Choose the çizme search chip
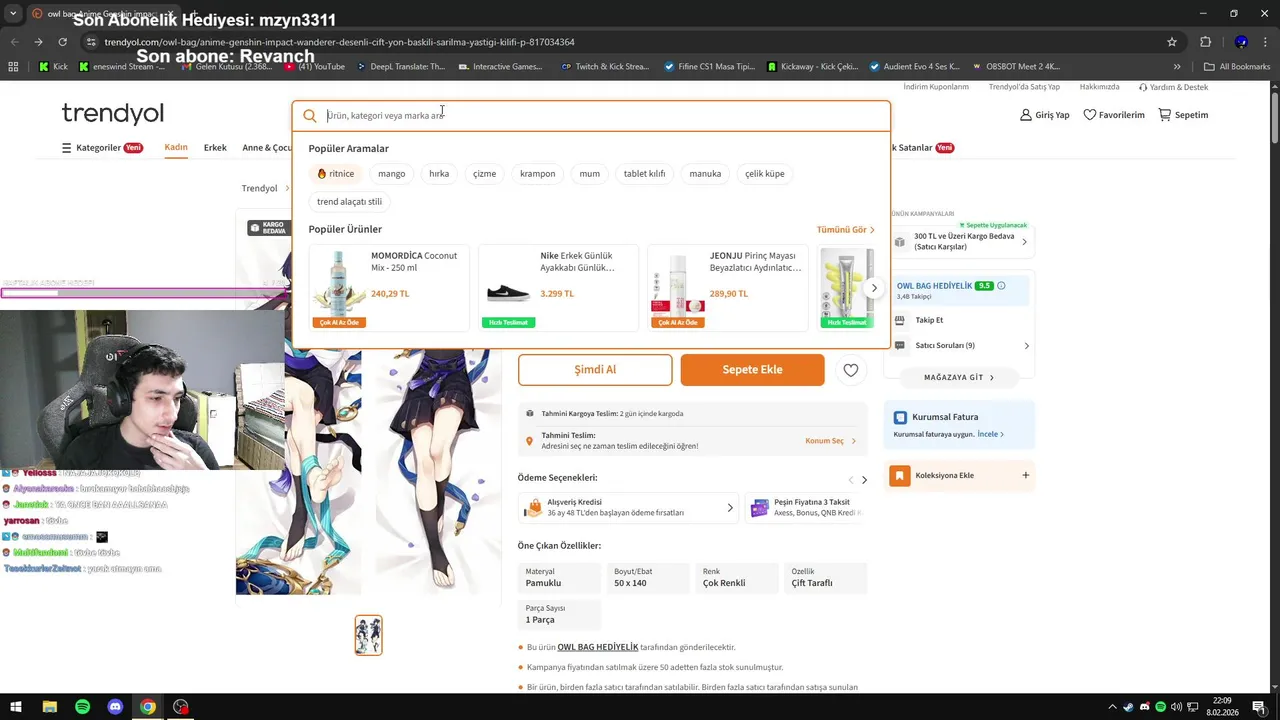1280x720 pixels. pyautogui.click(x=485, y=174)
